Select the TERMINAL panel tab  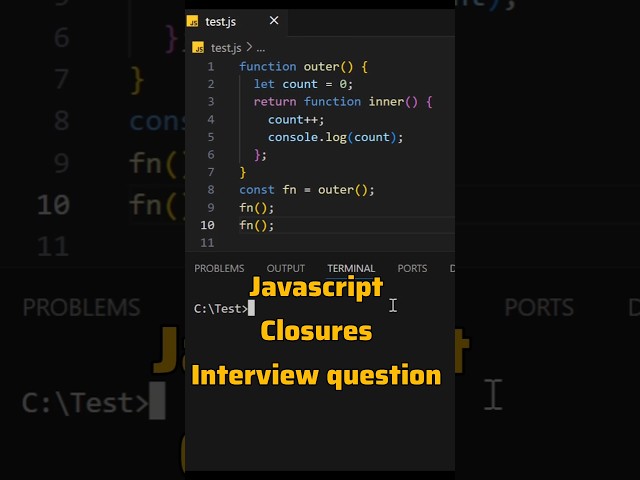(x=351, y=268)
